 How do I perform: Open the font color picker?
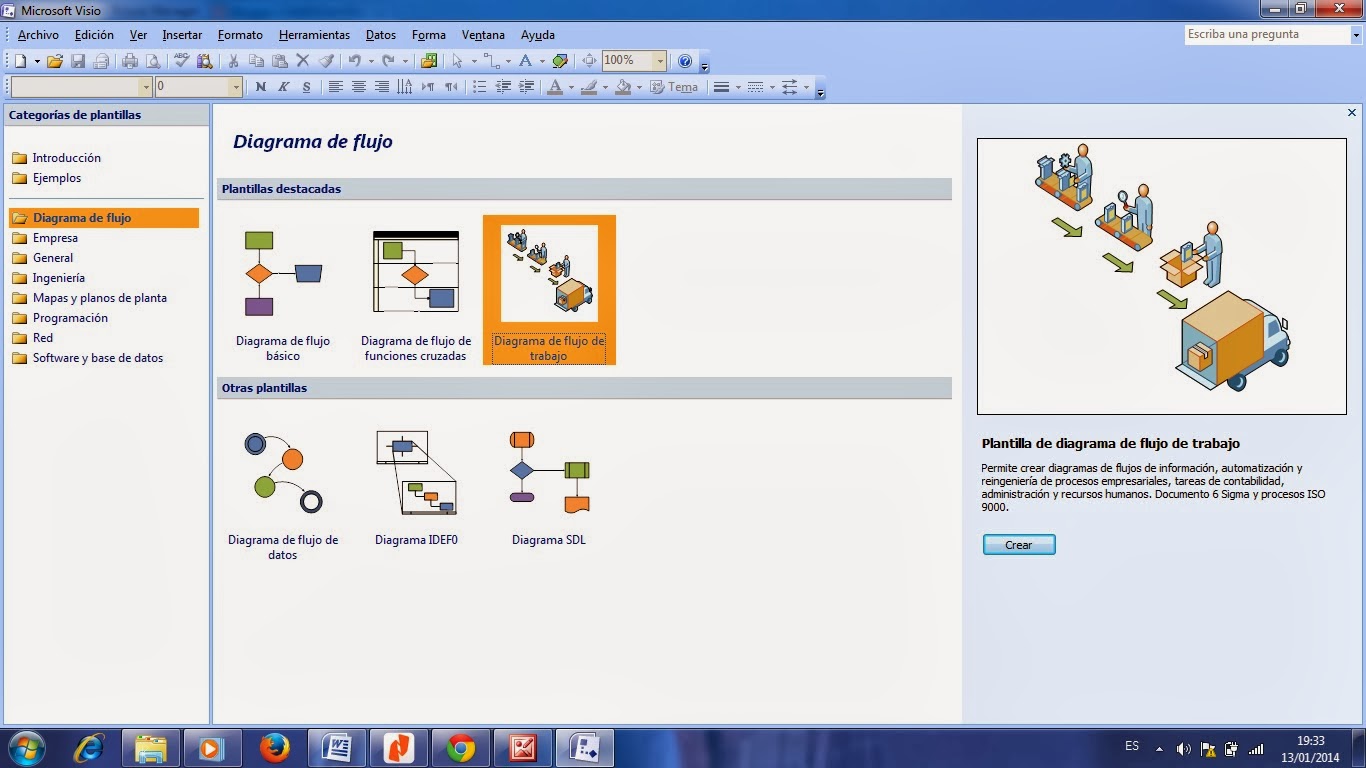(x=556, y=86)
